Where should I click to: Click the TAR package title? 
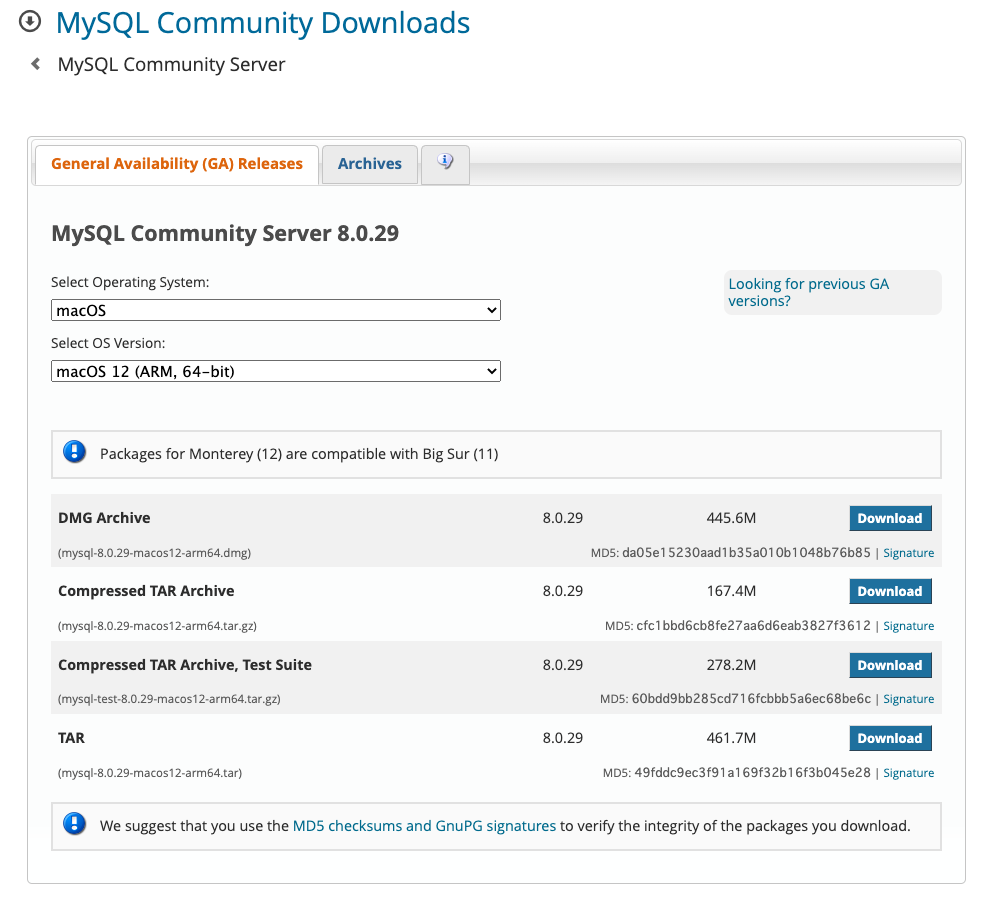click(71, 738)
